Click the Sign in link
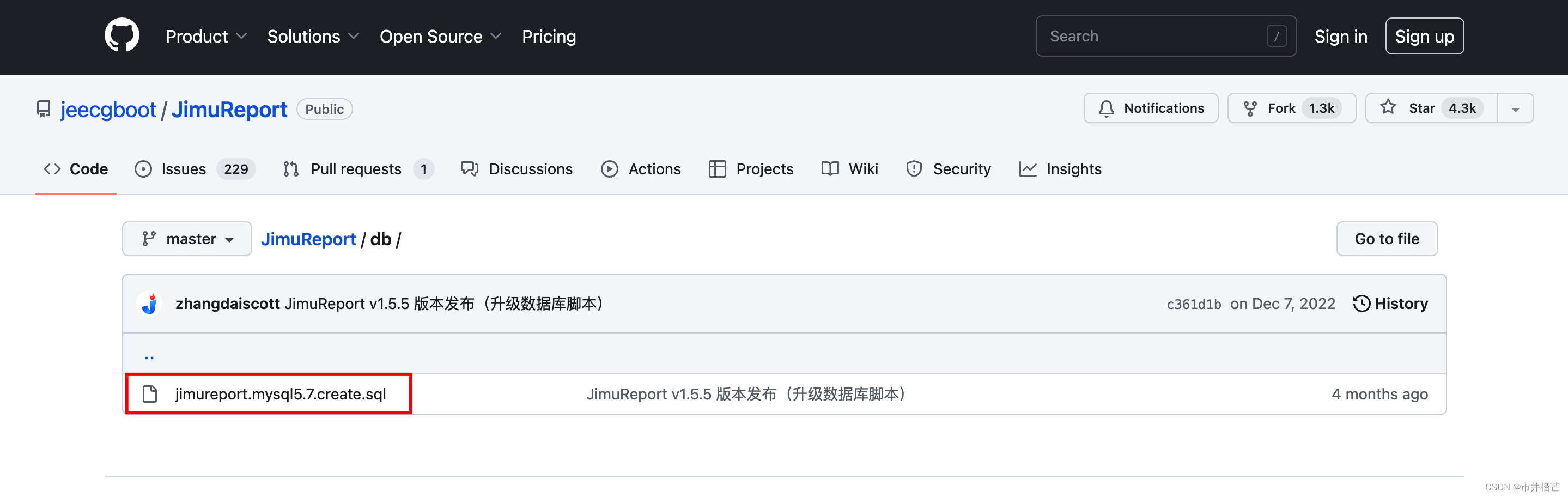 pyautogui.click(x=1340, y=36)
